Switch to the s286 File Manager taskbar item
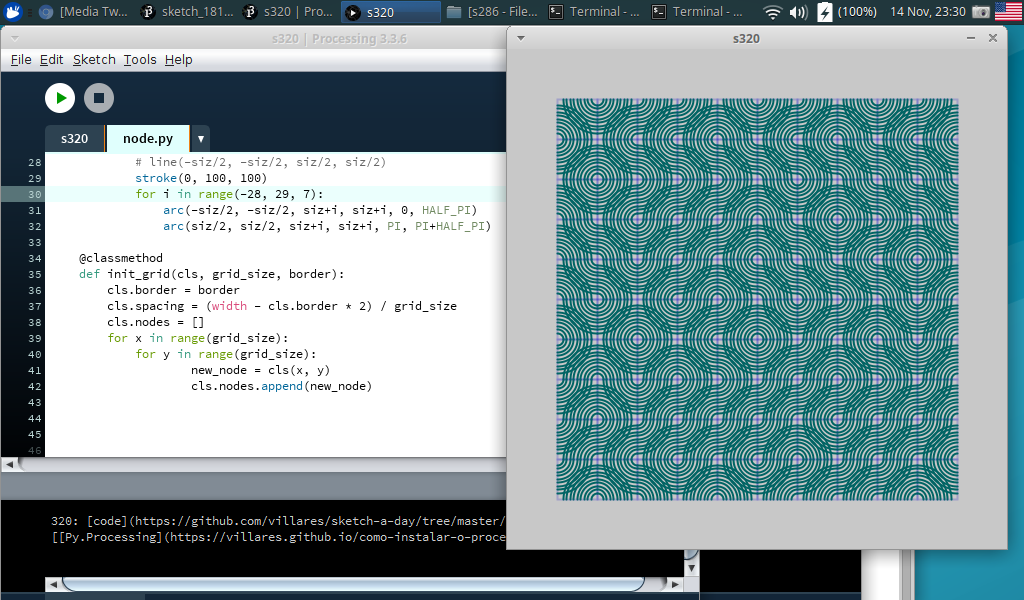 click(x=494, y=12)
